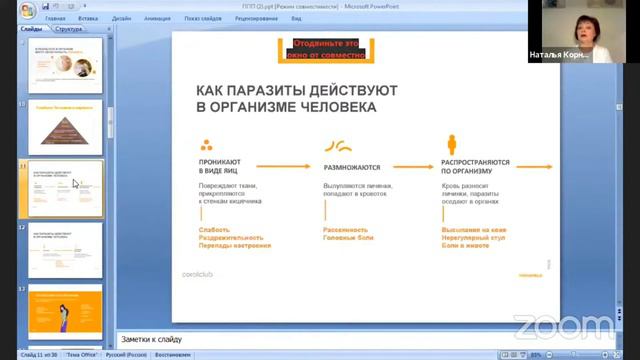The height and width of the screenshot is (360, 640).
Task: Open the Дизайн ribbon tab
Action: coord(121,19)
